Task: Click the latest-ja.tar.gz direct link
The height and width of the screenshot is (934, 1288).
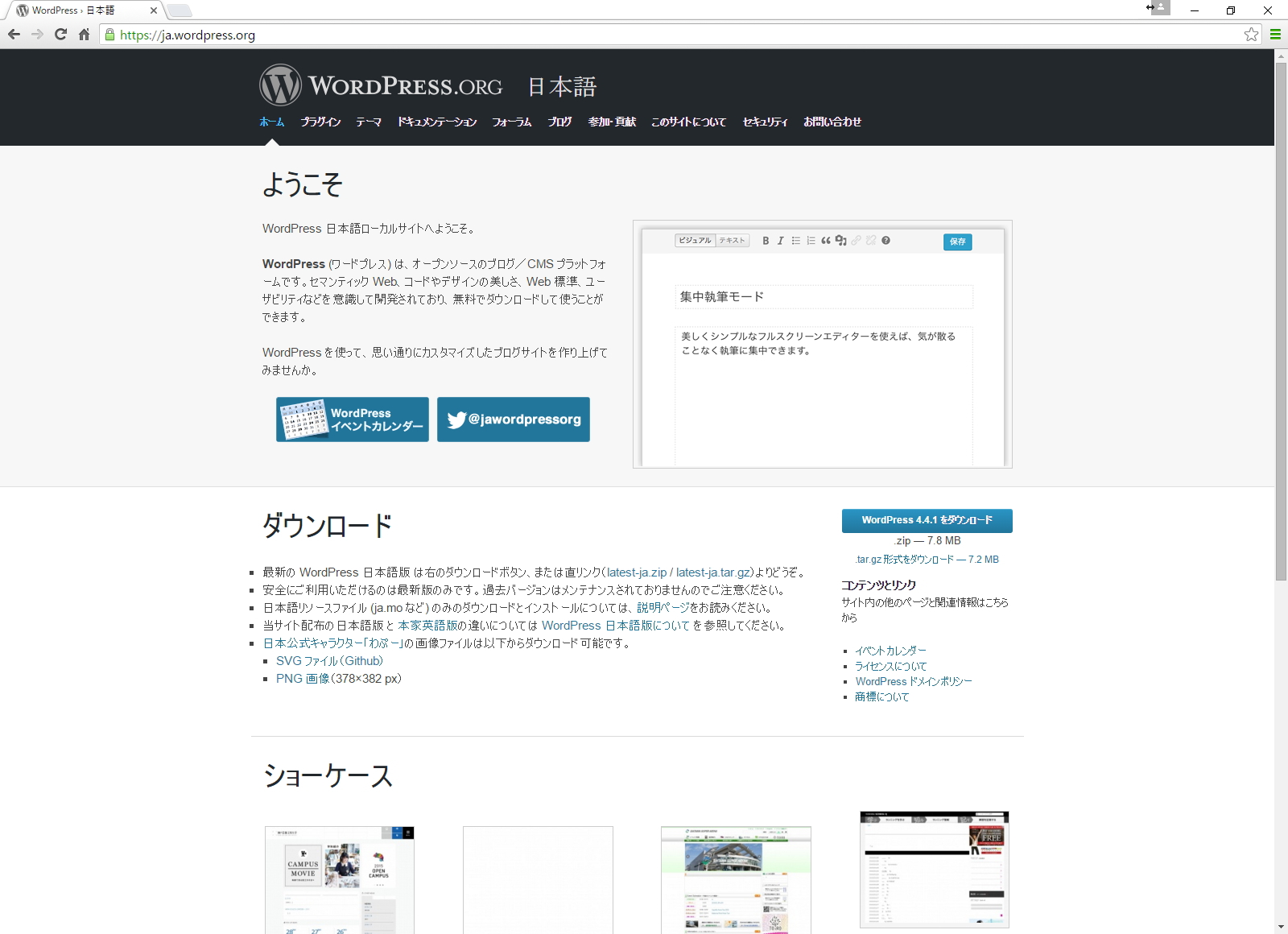Action: [x=713, y=572]
